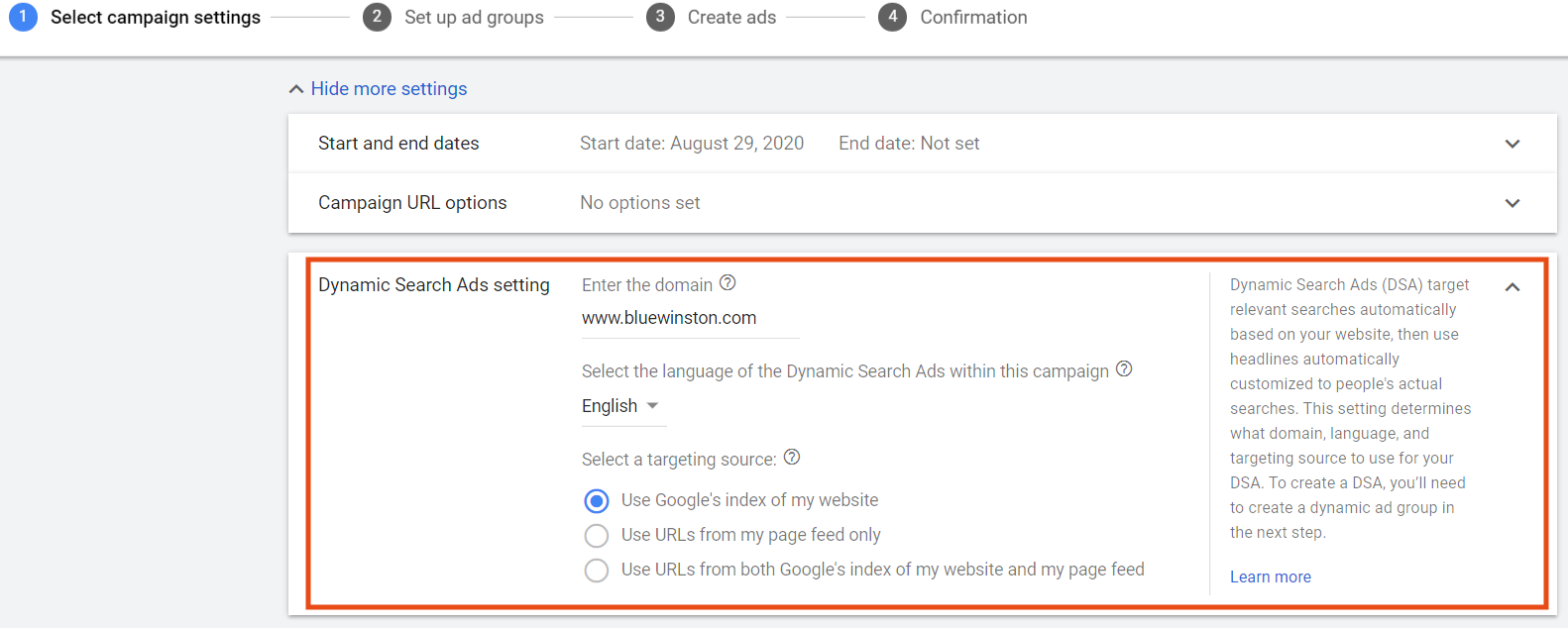Expand the Campaign URL options section
The width and height of the screenshot is (1568, 628).
(1512, 203)
